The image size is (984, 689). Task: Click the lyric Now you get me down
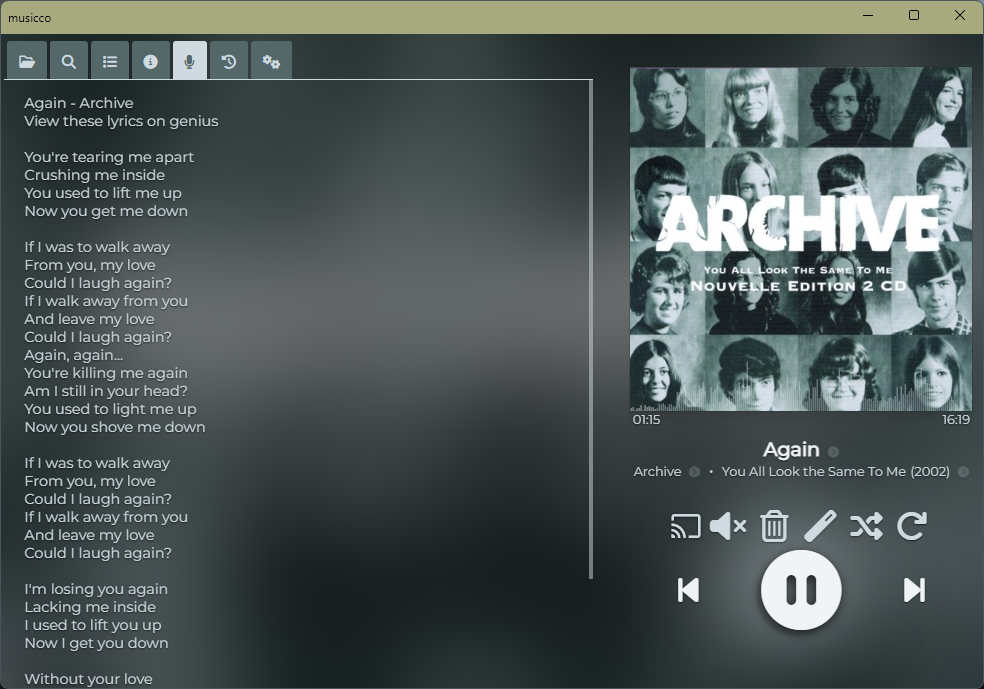click(106, 211)
